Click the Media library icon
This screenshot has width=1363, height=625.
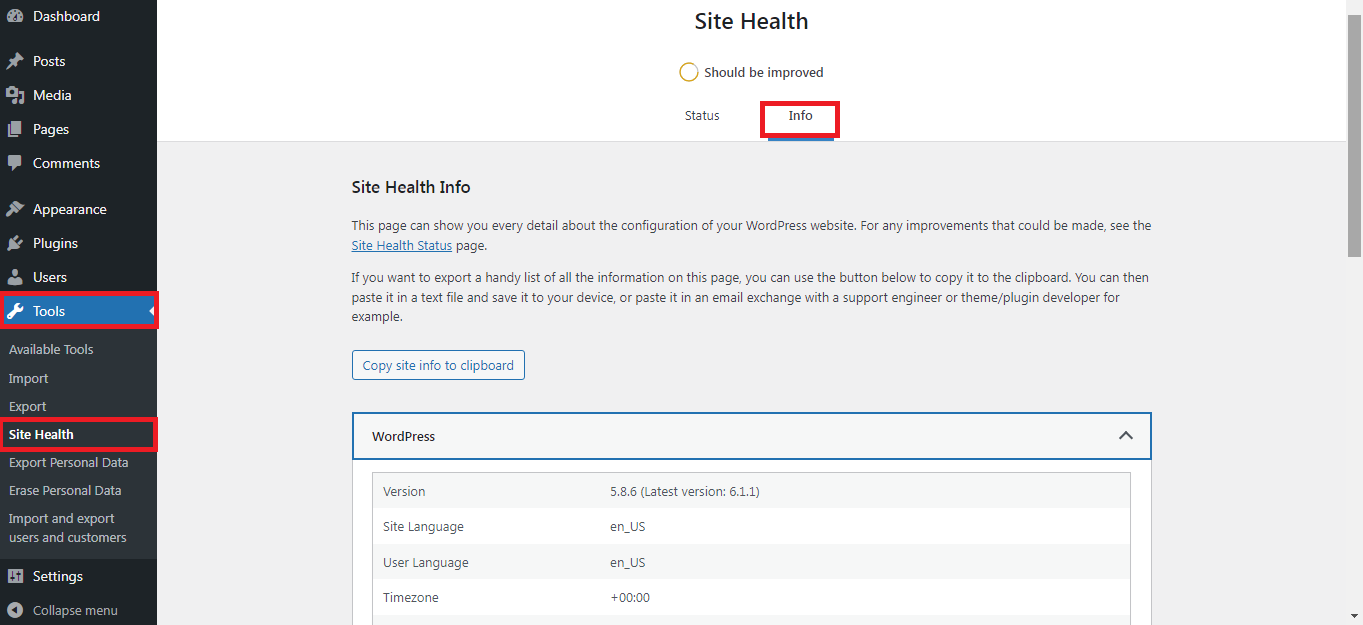tap(15, 95)
